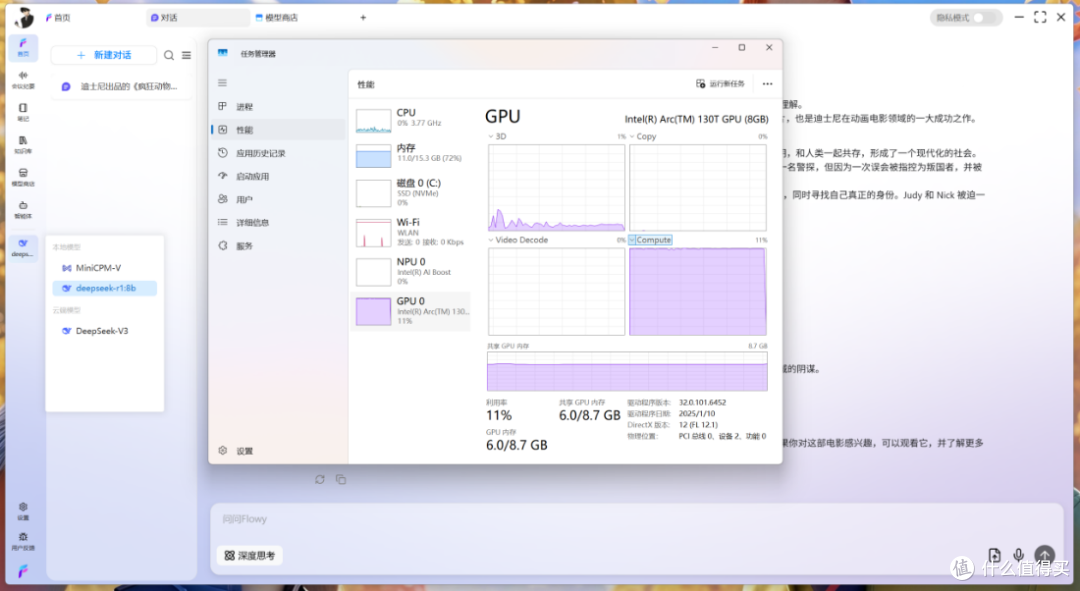Select the NPU 0 performance entry
This screenshot has height=591, width=1080.
click(x=412, y=271)
